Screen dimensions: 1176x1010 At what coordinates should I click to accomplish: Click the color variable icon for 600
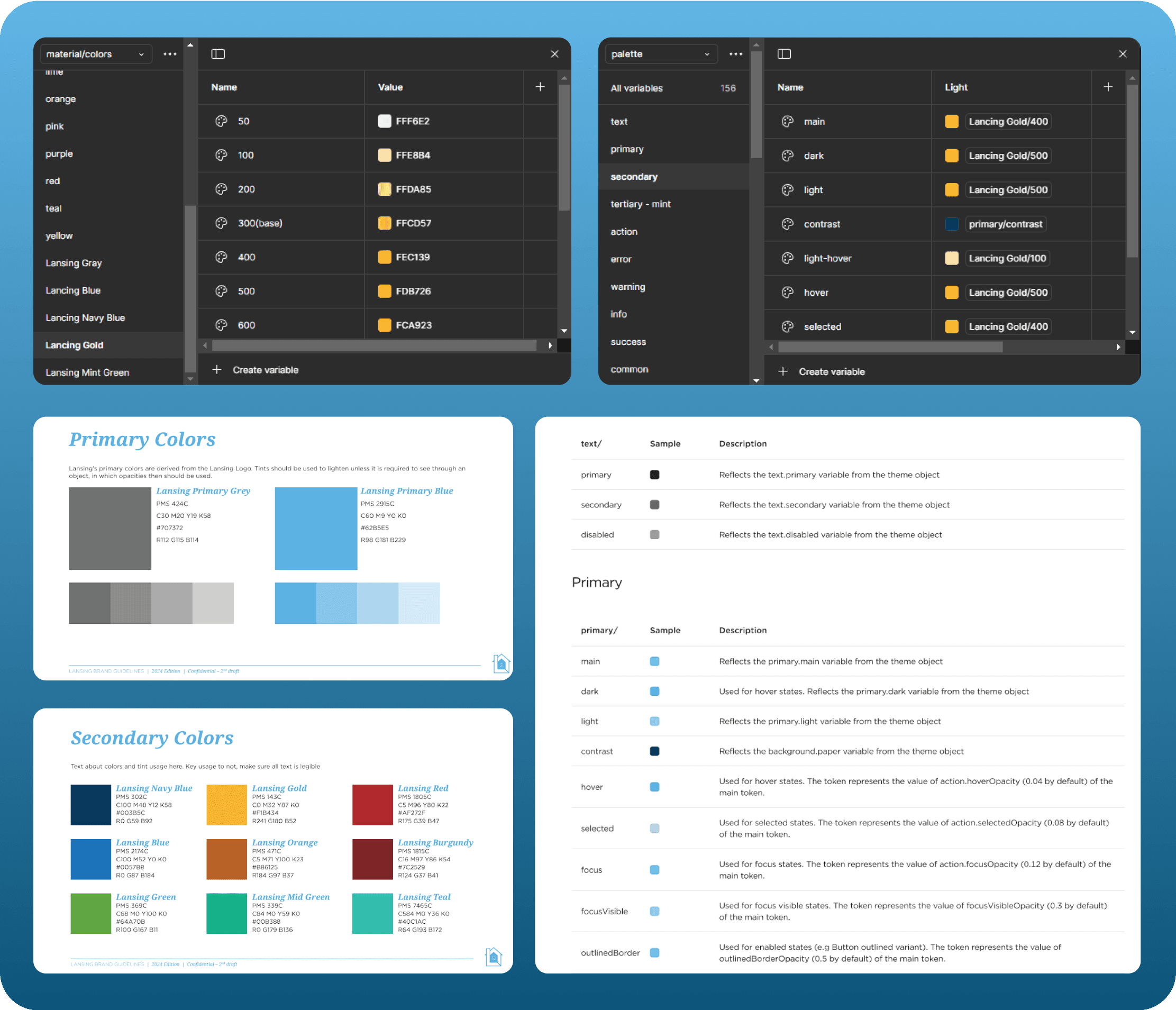(x=221, y=325)
